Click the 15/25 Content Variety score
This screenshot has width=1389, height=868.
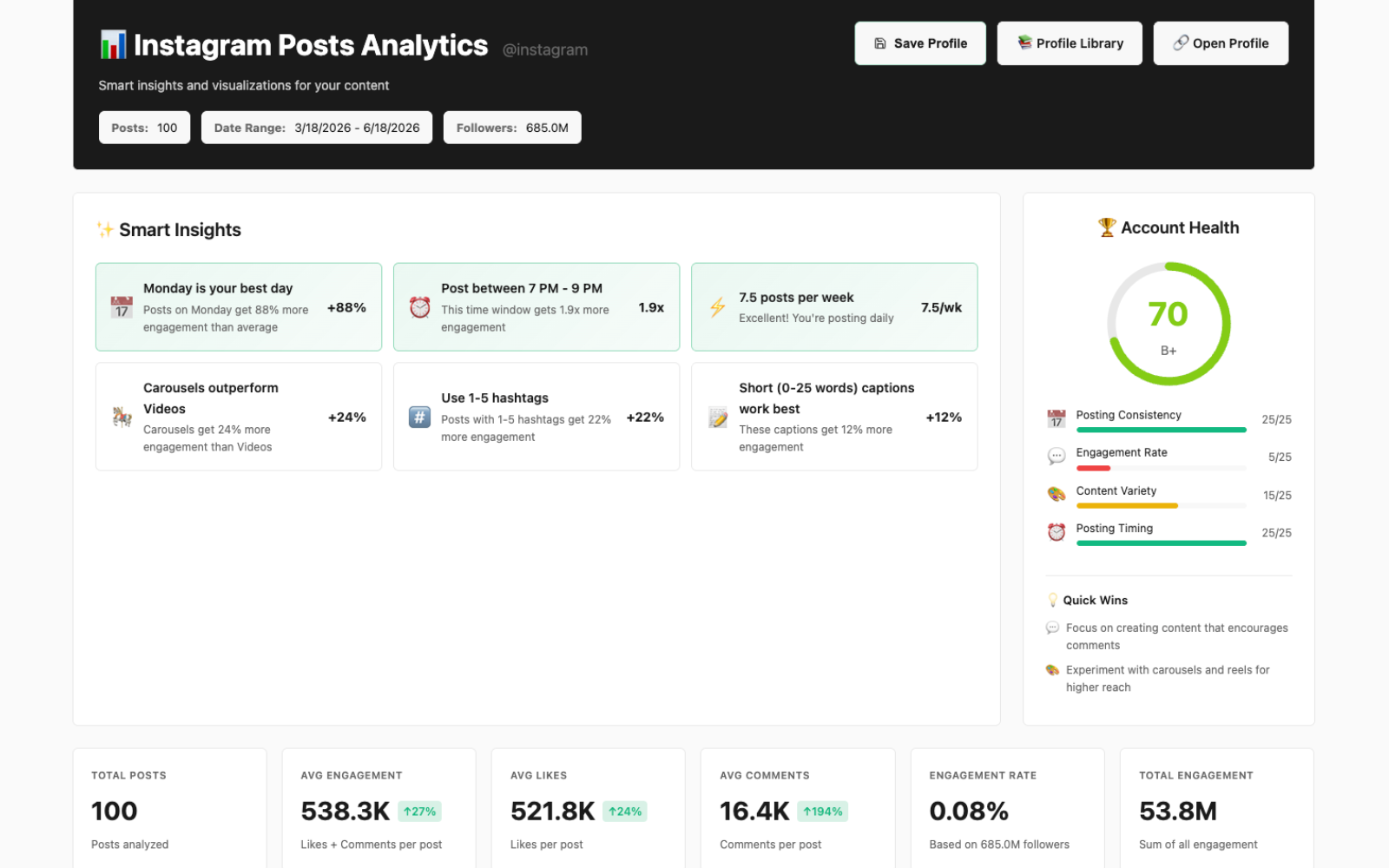[x=1277, y=495]
